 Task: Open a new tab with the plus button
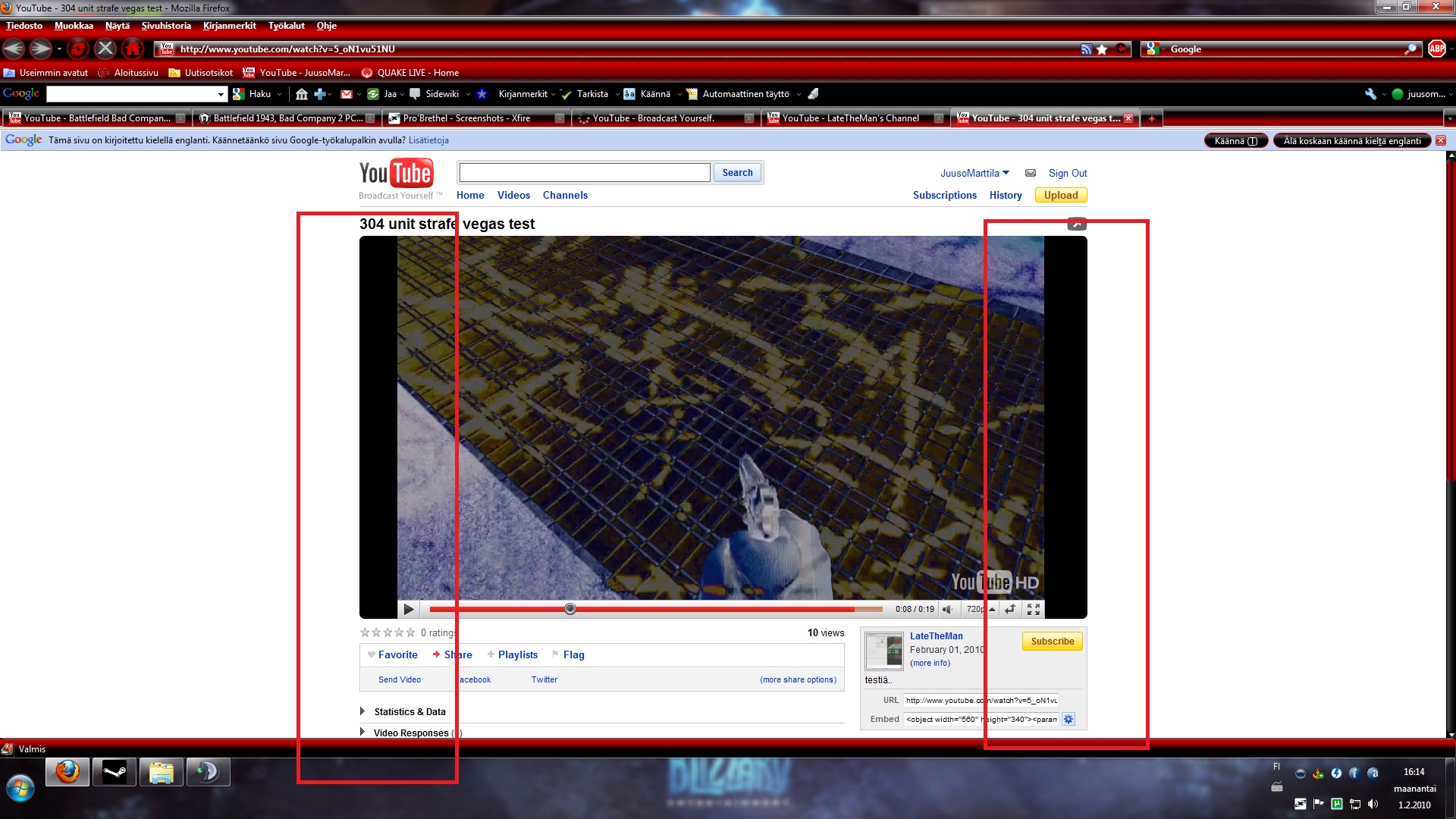click(x=1151, y=118)
